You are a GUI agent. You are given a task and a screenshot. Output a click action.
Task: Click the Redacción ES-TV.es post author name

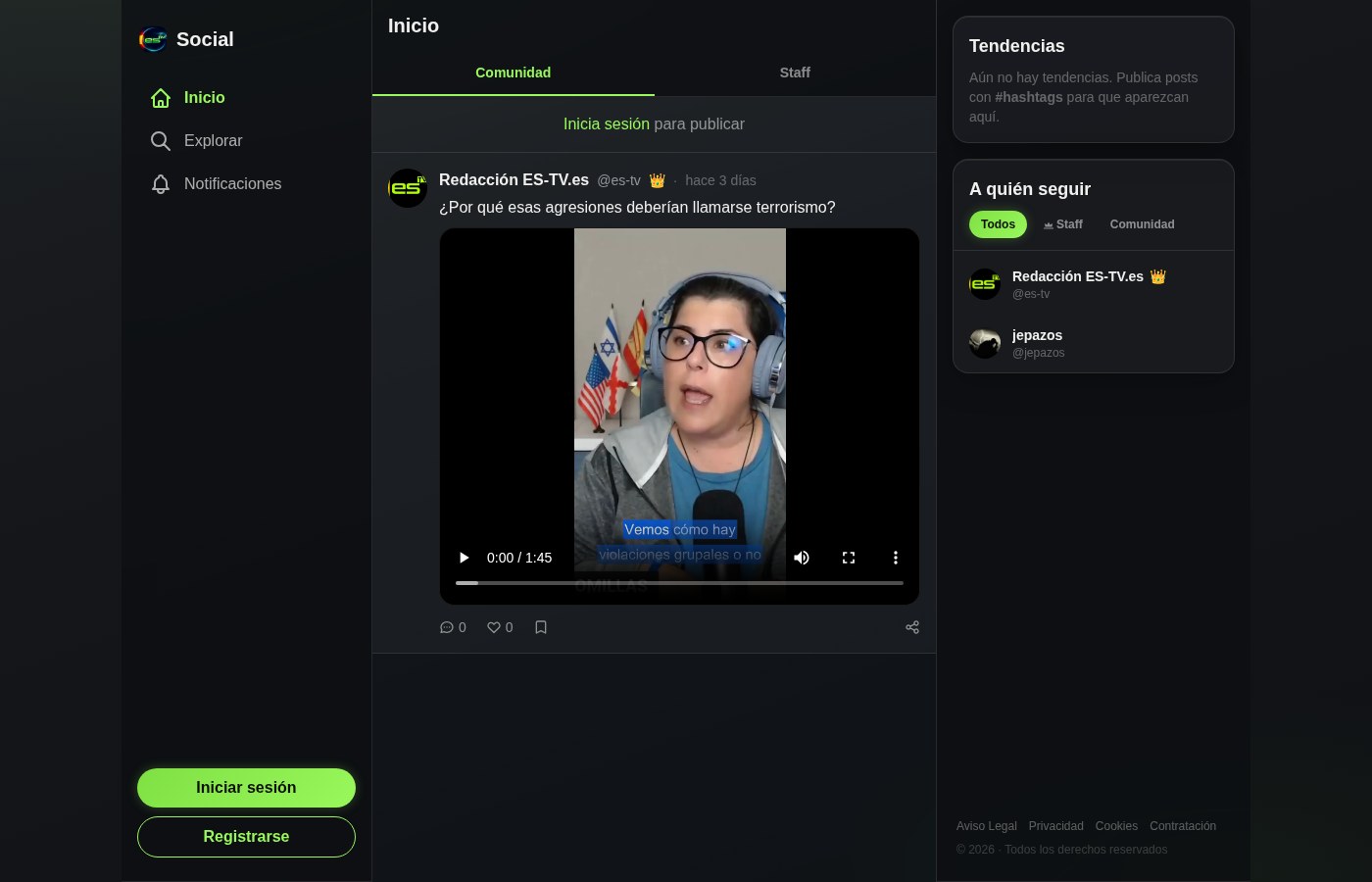pyautogui.click(x=514, y=180)
